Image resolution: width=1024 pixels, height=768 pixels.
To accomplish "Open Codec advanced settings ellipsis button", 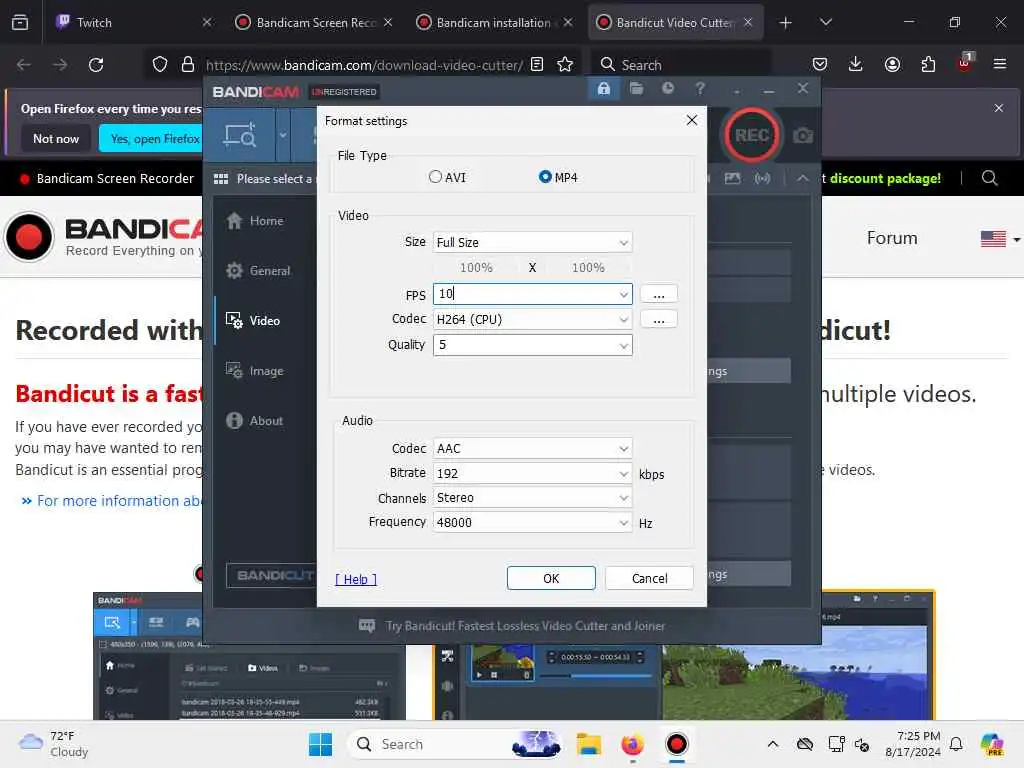I will 658,319.
